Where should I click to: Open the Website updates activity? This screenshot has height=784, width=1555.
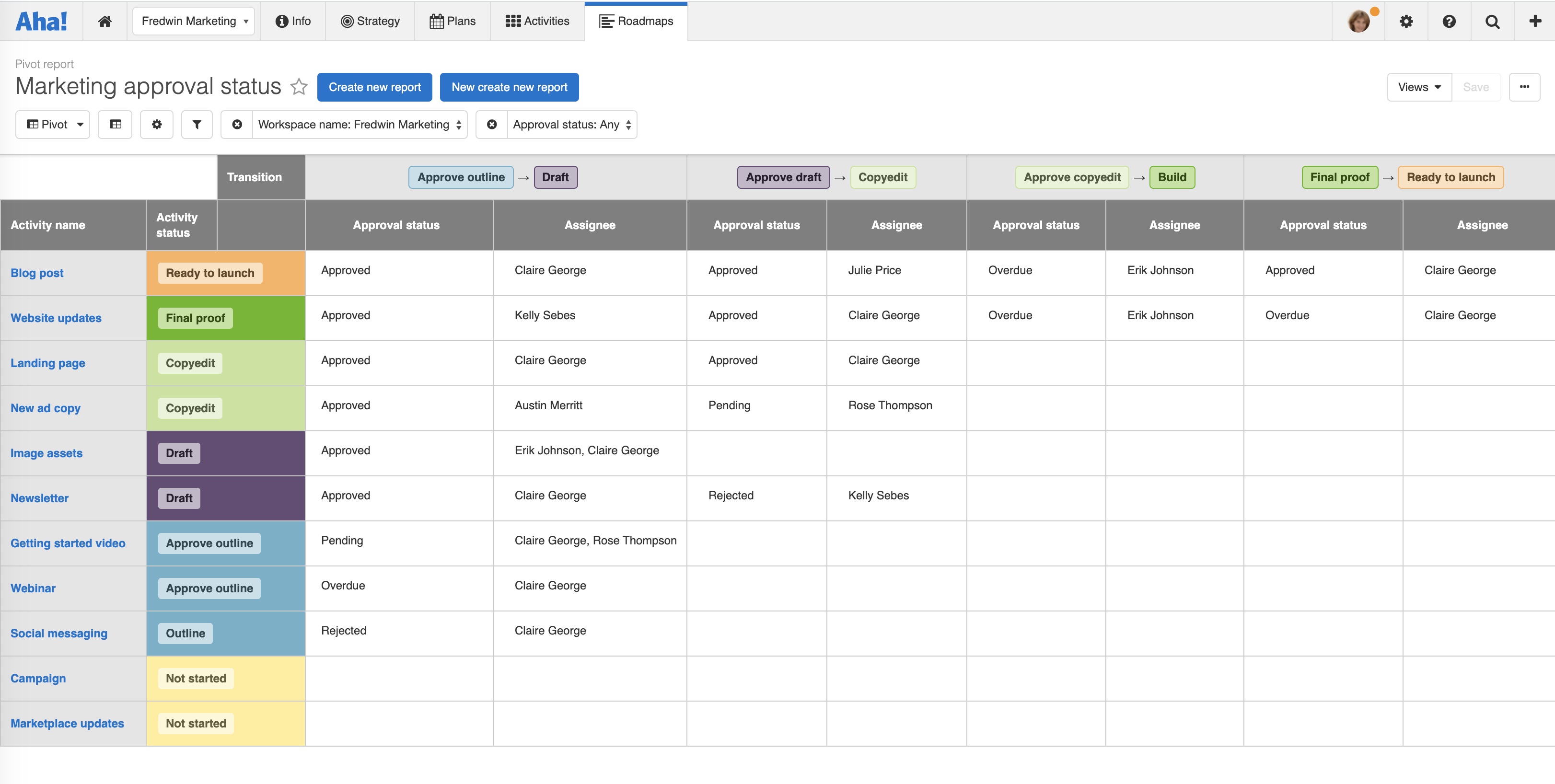click(56, 318)
